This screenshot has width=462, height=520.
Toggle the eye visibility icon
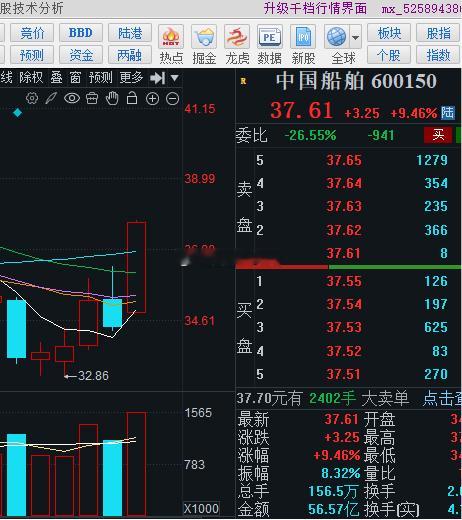coord(72,98)
